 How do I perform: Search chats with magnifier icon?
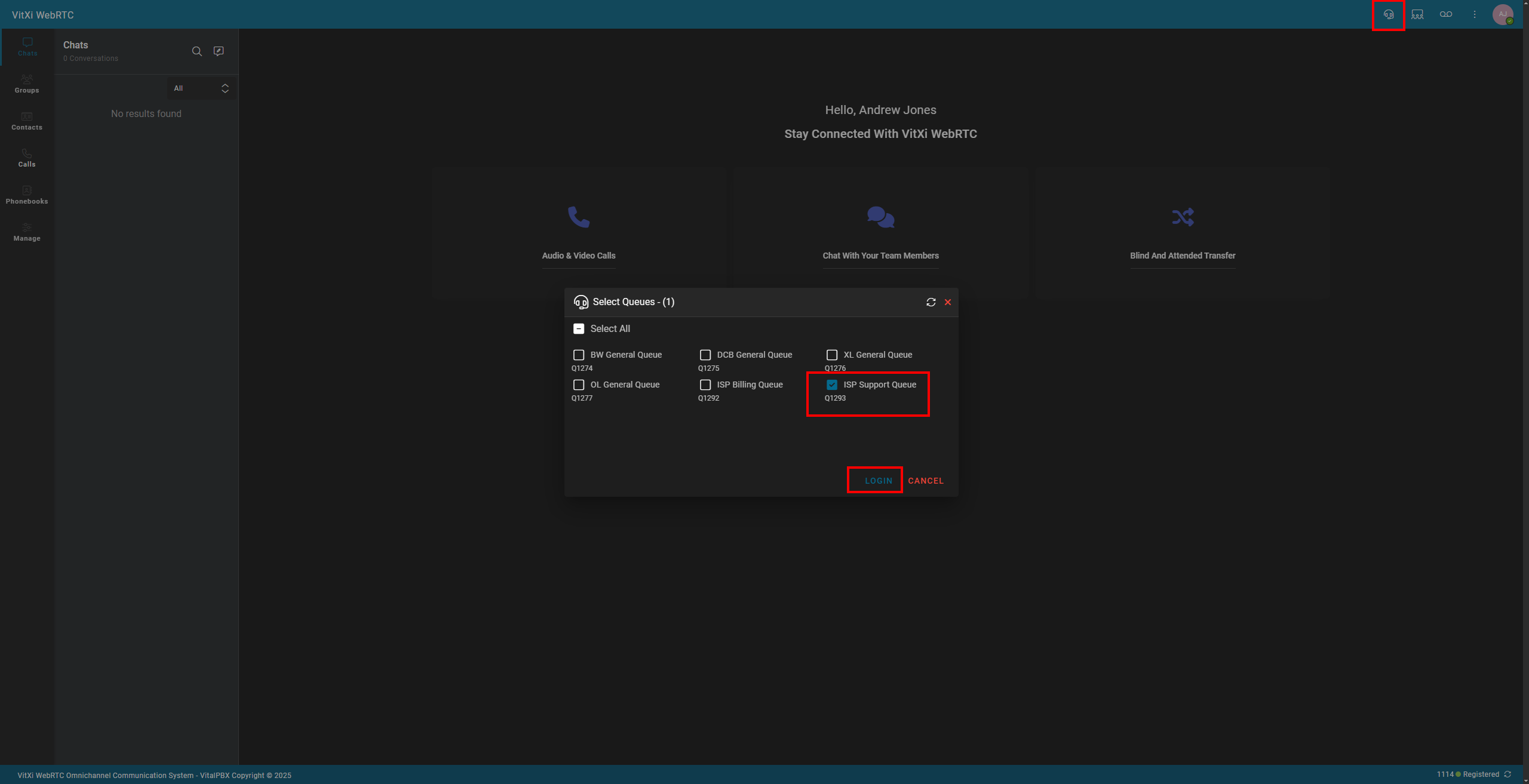(x=197, y=51)
